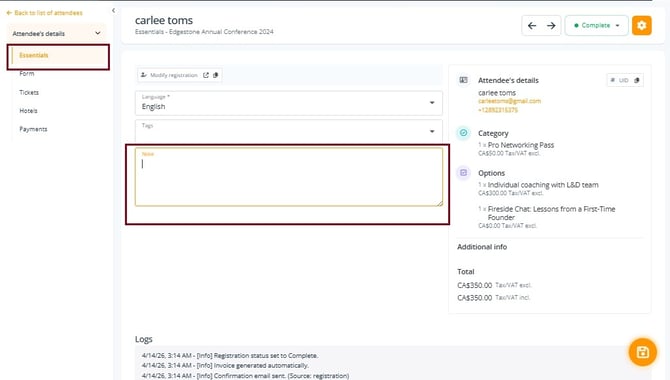The width and height of the screenshot is (670, 380).
Task: Open the Tickets sidebar item
Action: point(29,92)
